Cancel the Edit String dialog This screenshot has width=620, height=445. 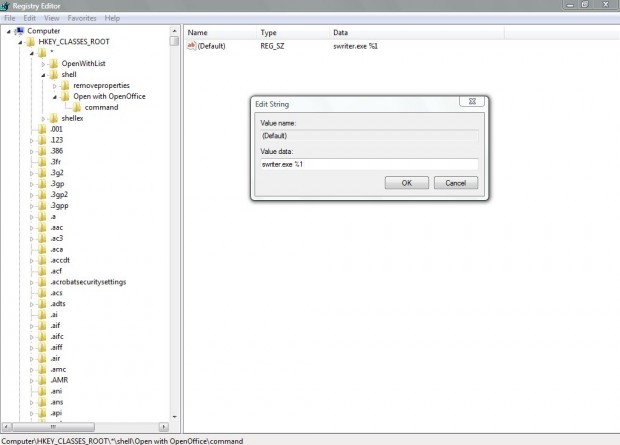pyautogui.click(x=456, y=183)
